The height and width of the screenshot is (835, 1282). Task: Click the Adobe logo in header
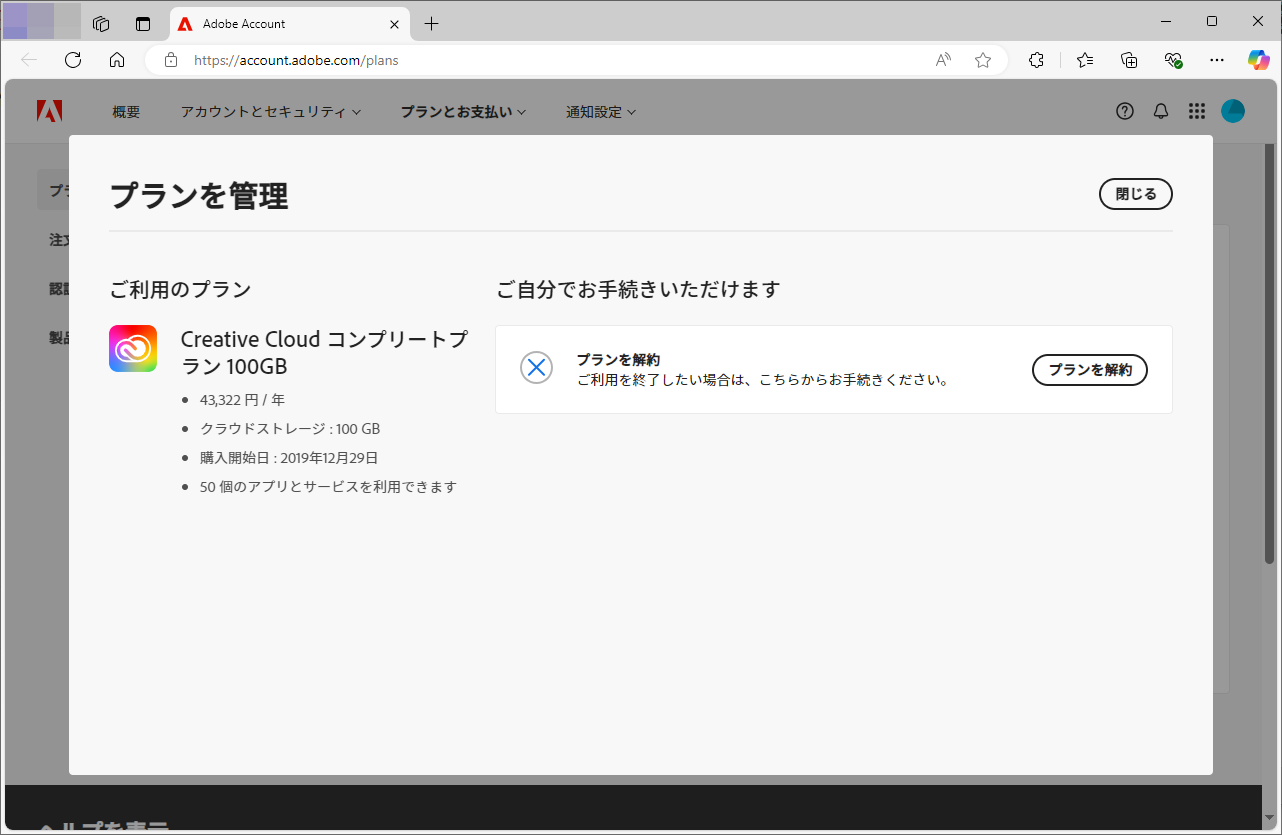(50, 111)
